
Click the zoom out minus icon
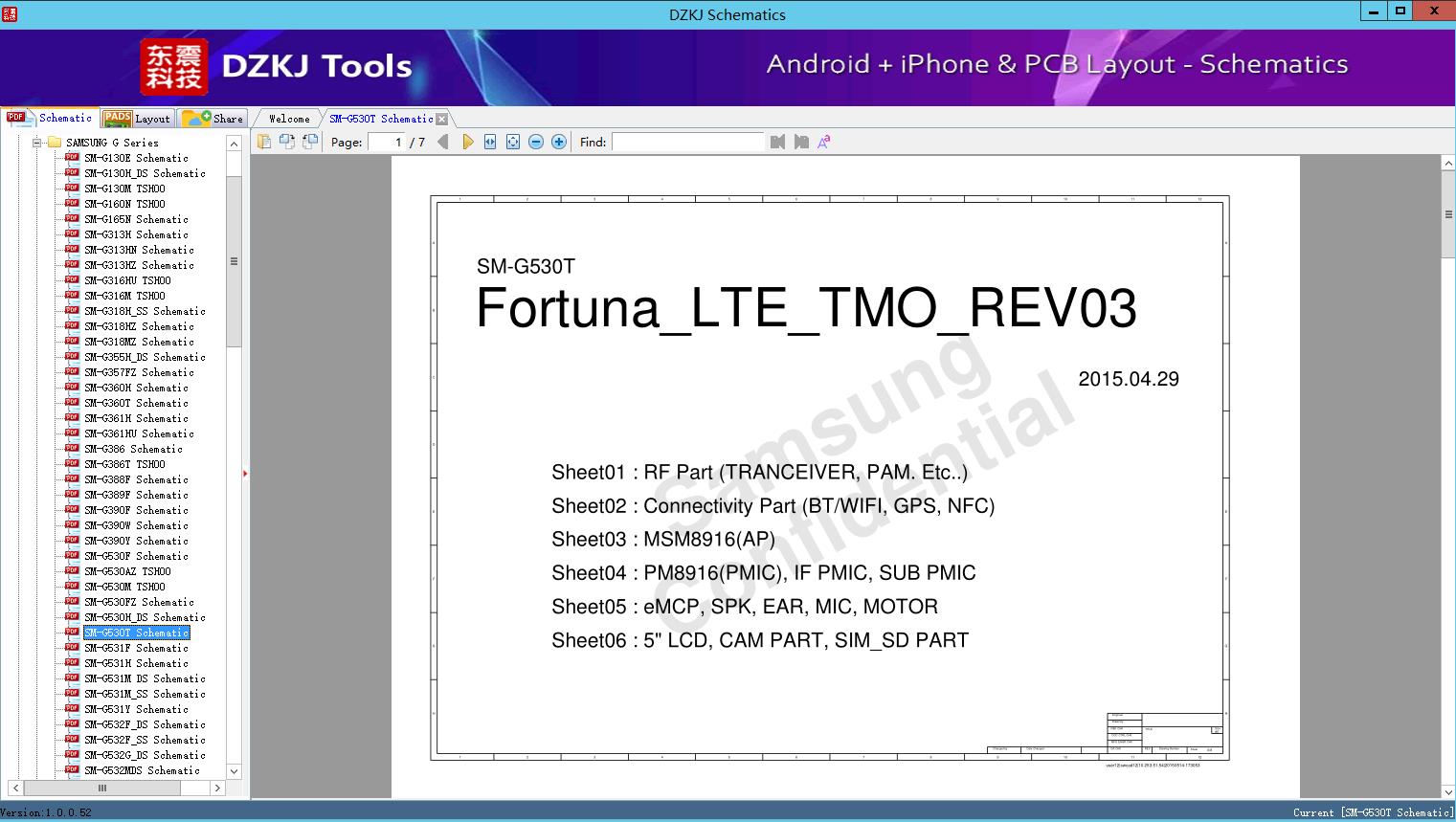[536, 142]
